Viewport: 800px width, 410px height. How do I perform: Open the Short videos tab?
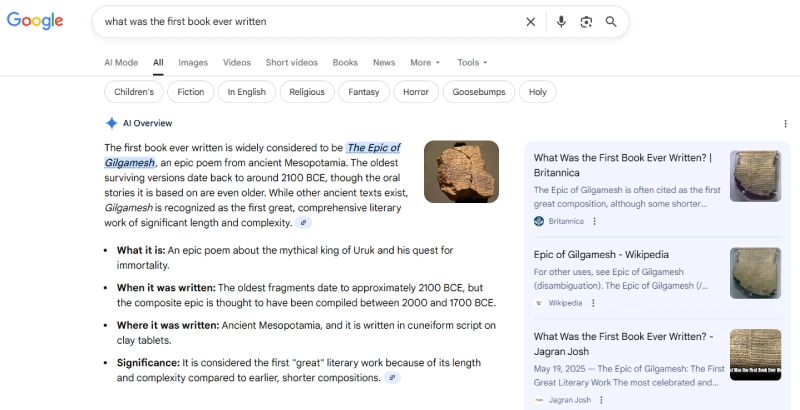coord(291,62)
